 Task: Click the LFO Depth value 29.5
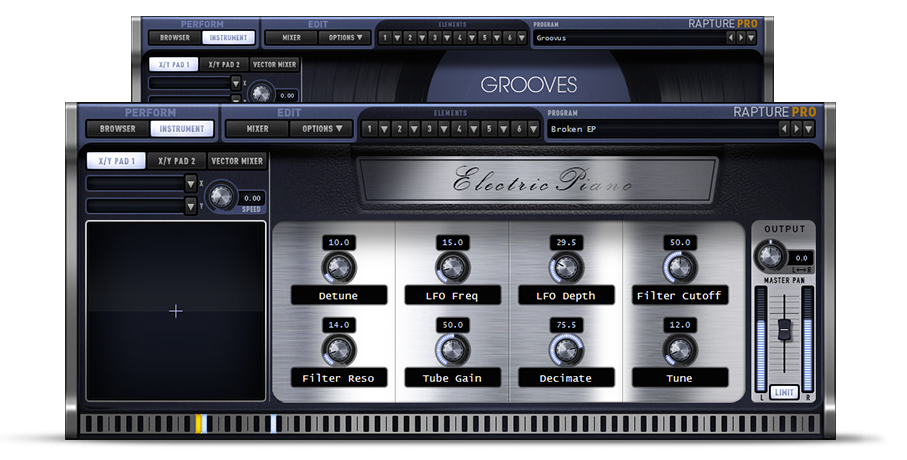566,242
